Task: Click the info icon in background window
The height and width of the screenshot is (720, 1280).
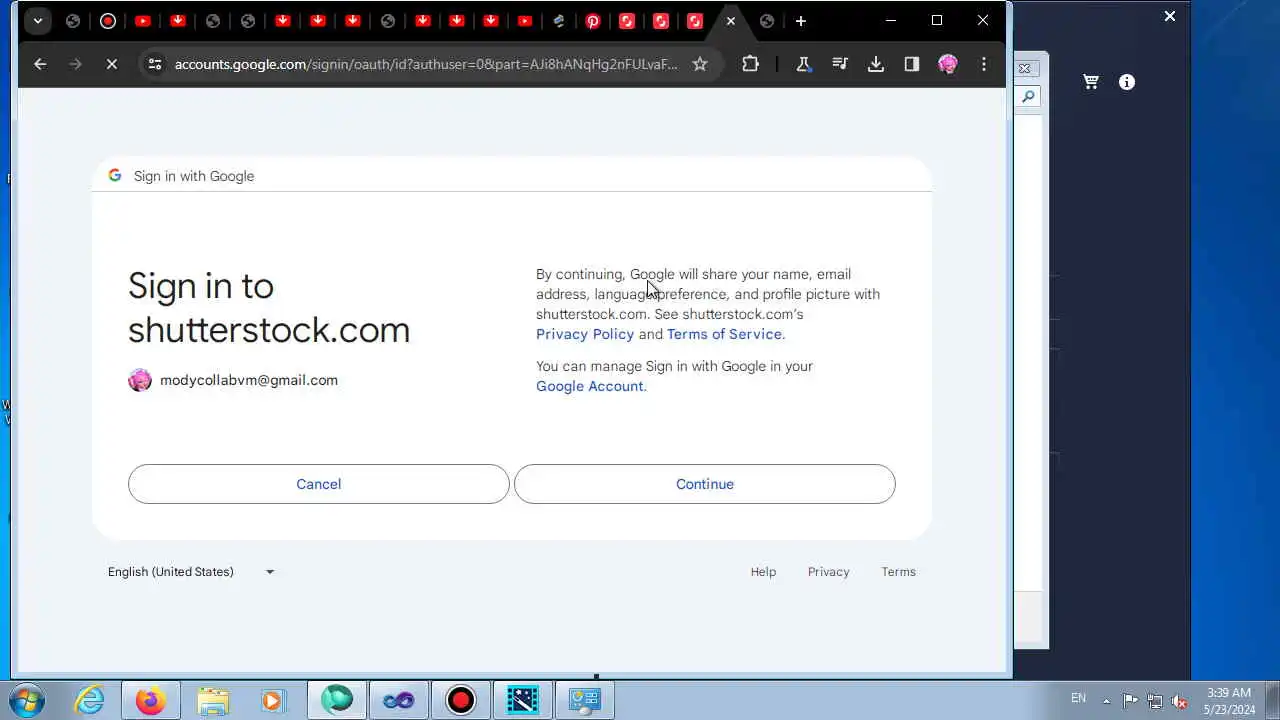Action: point(1127,82)
